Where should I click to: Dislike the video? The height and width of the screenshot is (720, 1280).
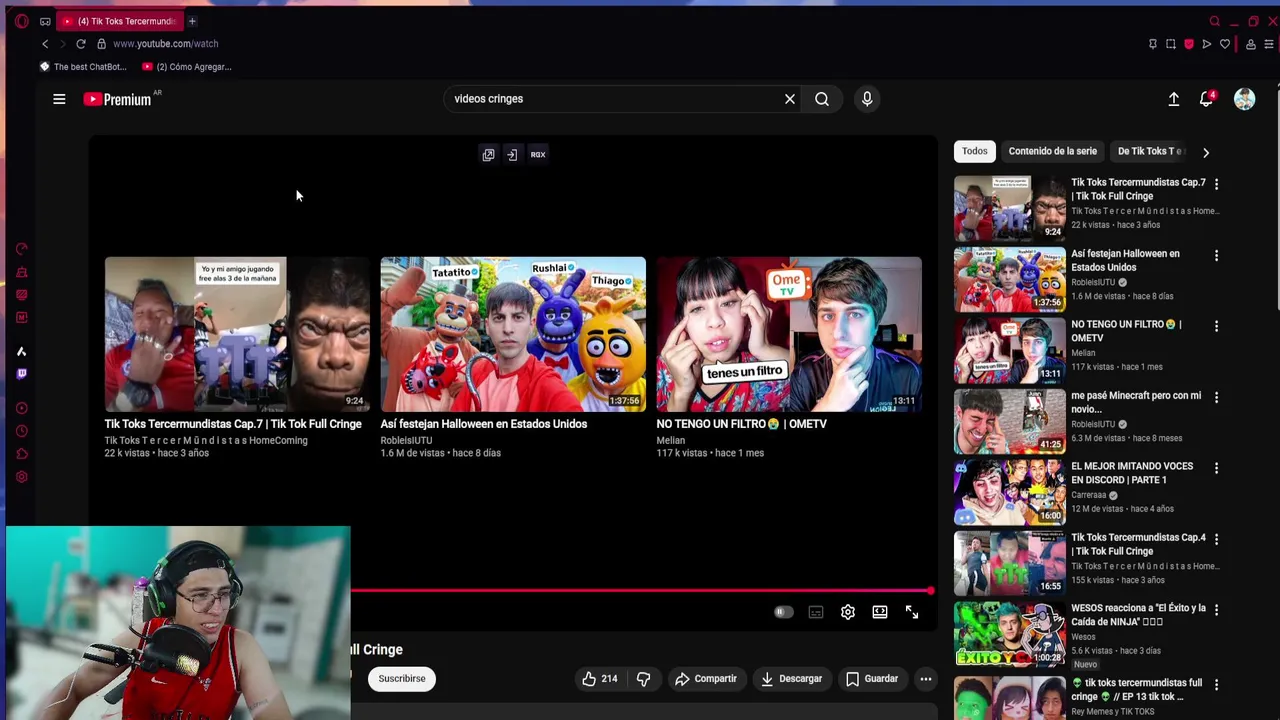[x=644, y=679]
